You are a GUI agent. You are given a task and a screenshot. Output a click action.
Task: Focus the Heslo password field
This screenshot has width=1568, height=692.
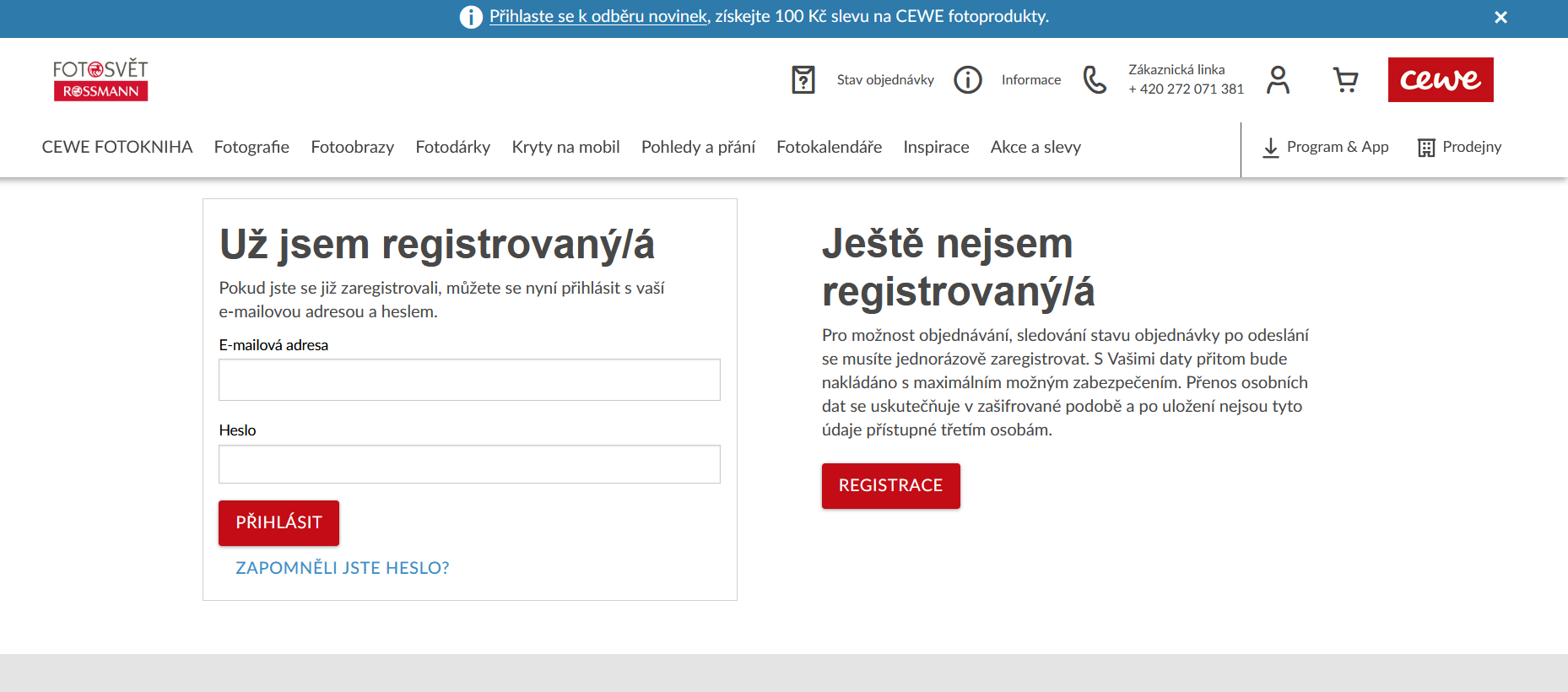click(x=469, y=464)
